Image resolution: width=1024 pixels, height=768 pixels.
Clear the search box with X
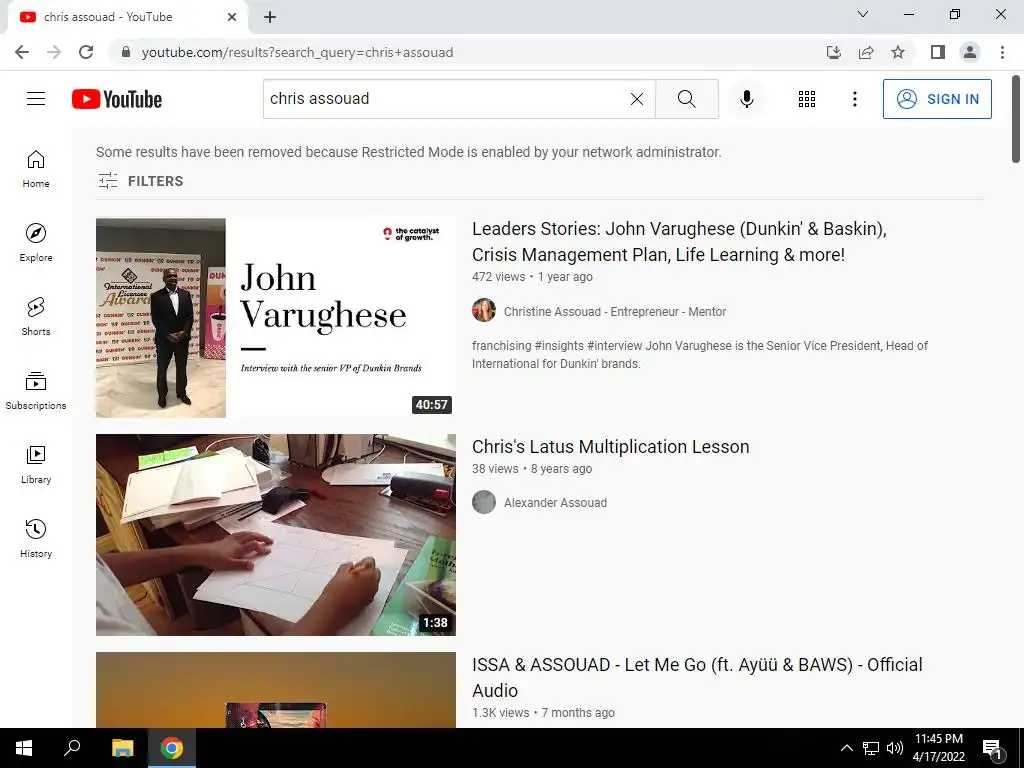[637, 99]
